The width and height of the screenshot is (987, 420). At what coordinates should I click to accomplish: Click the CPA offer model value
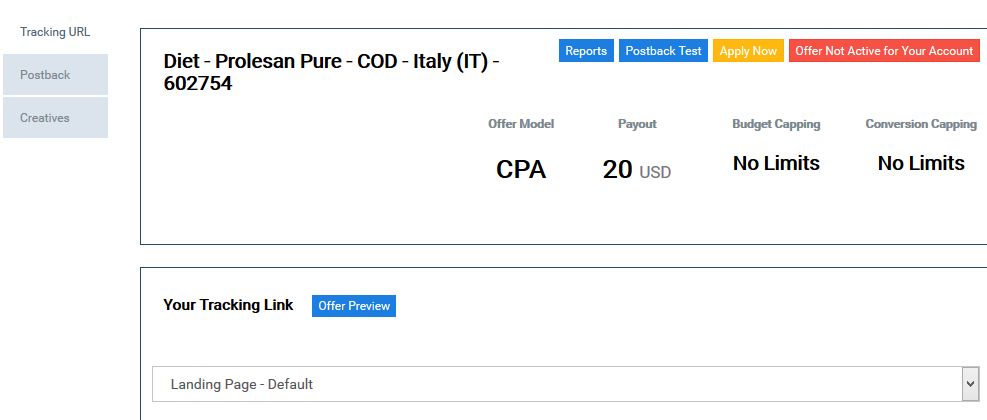coord(521,169)
